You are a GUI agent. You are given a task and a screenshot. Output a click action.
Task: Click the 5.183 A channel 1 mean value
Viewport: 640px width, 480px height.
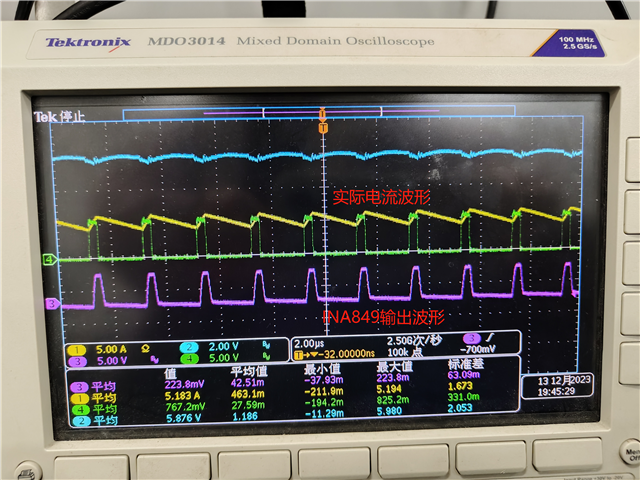point(182,396)
